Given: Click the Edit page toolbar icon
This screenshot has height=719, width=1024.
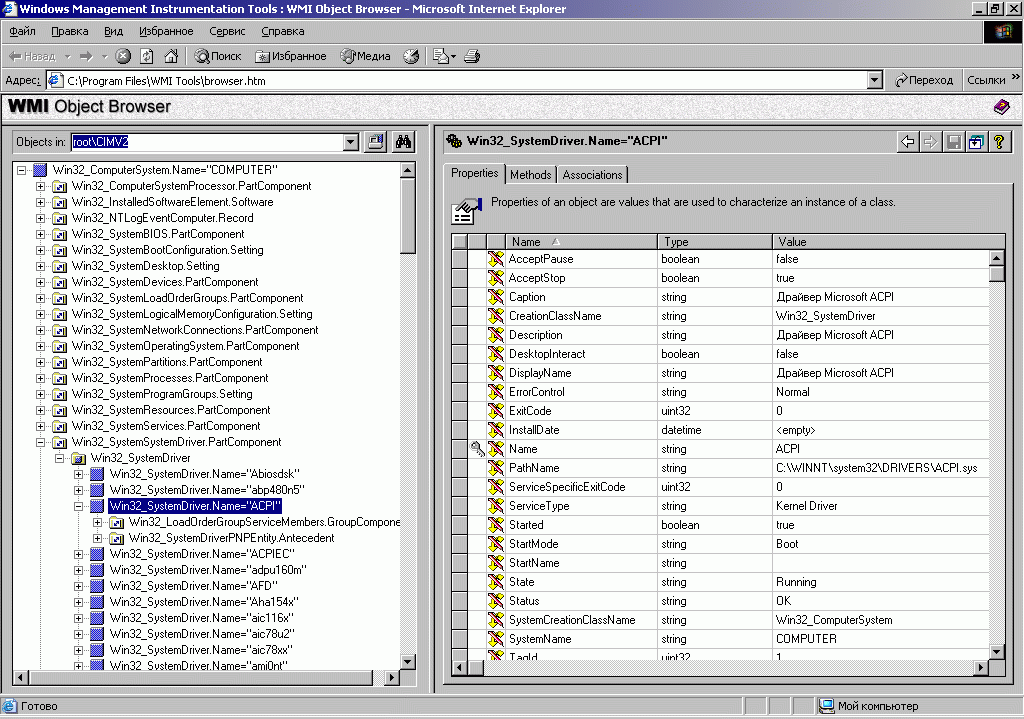Looking at the screenshot, I should click(441, 56).
